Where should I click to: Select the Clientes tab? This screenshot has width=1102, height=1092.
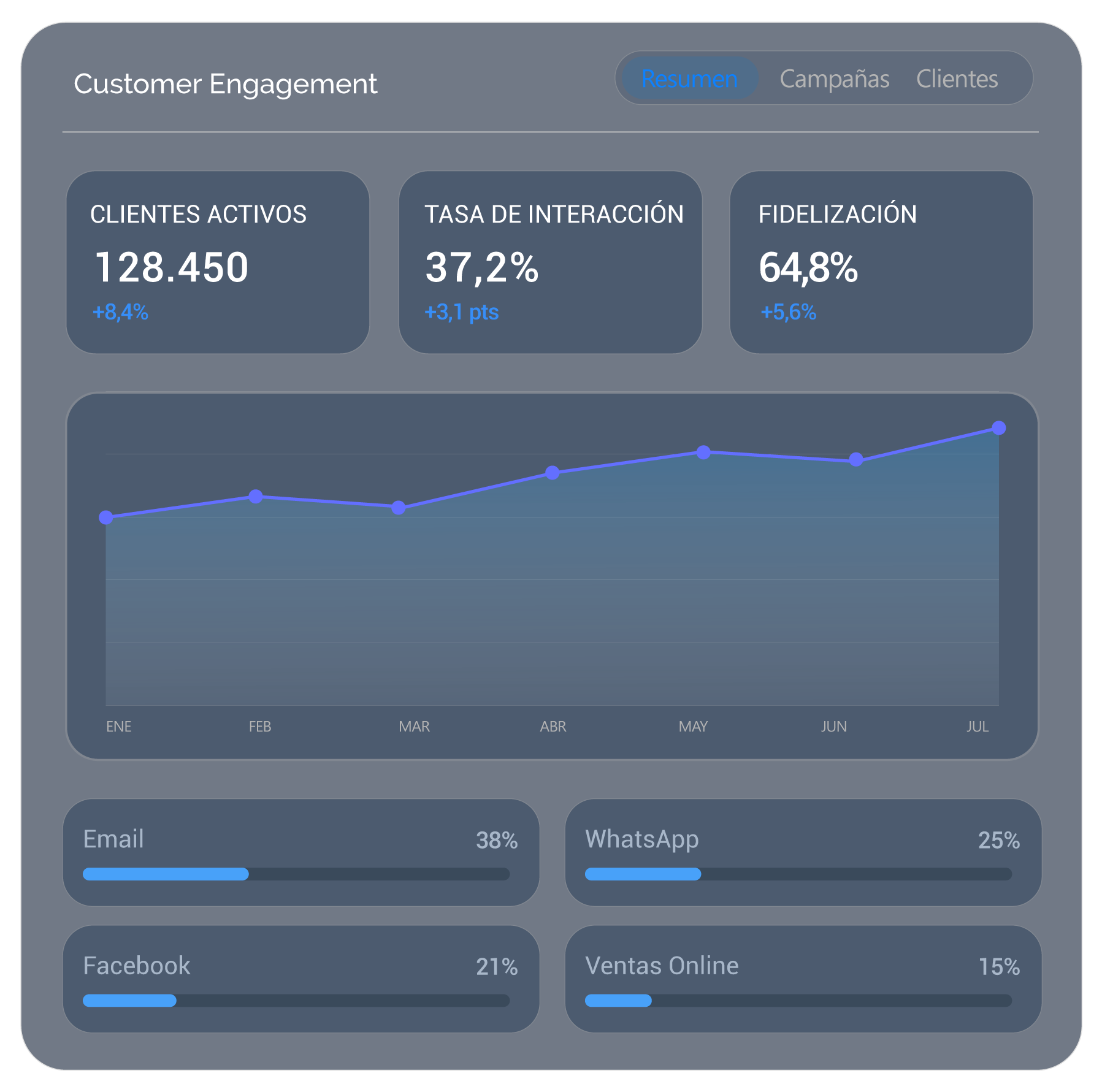click(x=957, y=78)
